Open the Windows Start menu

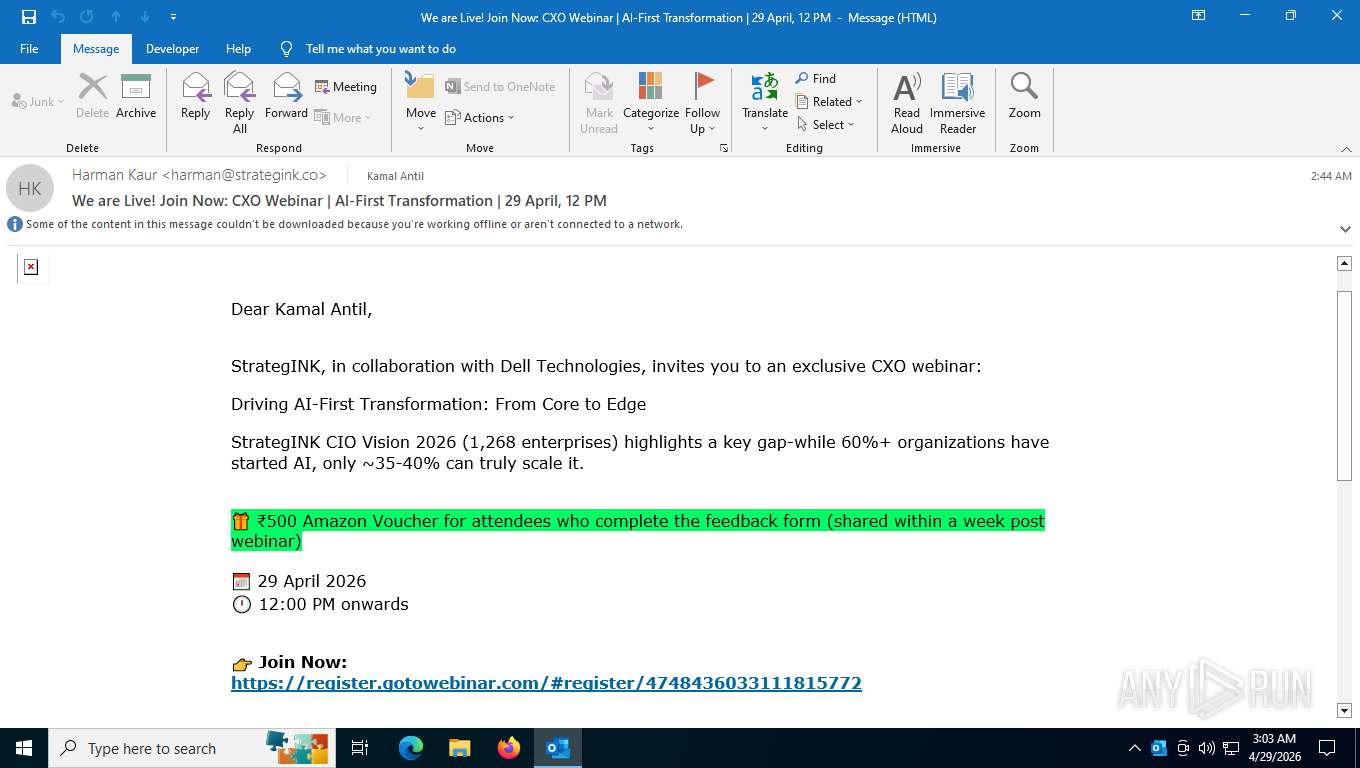point(24,748)
